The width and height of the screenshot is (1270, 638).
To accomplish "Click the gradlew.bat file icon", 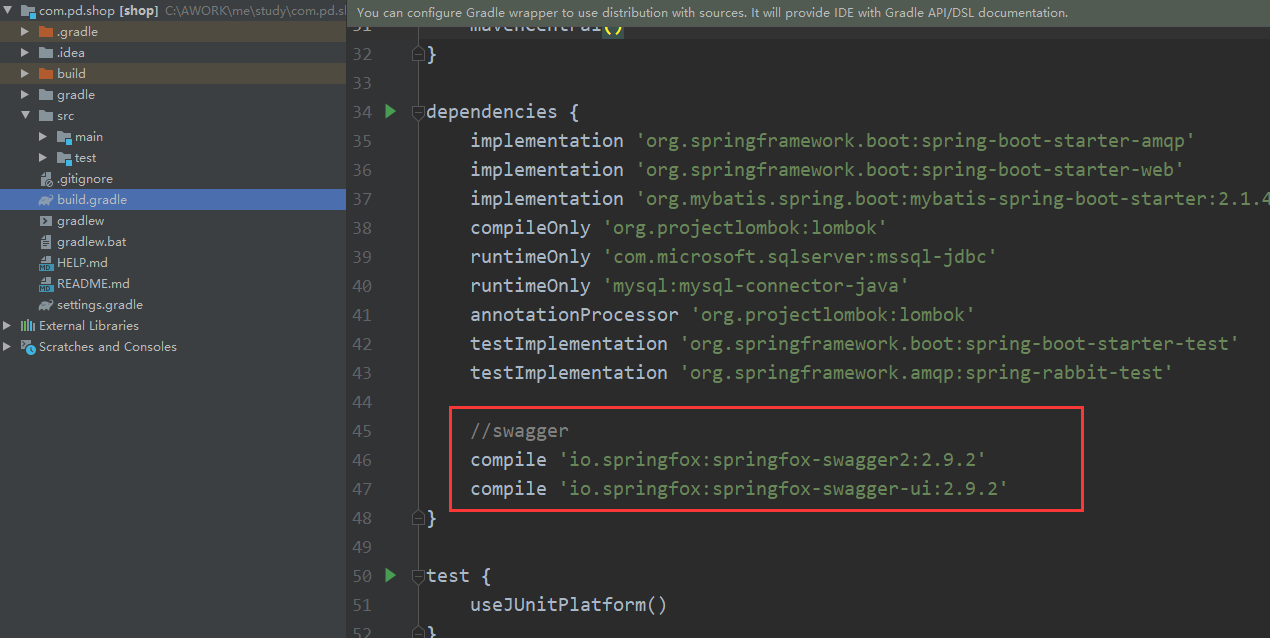I will (46, 241).
